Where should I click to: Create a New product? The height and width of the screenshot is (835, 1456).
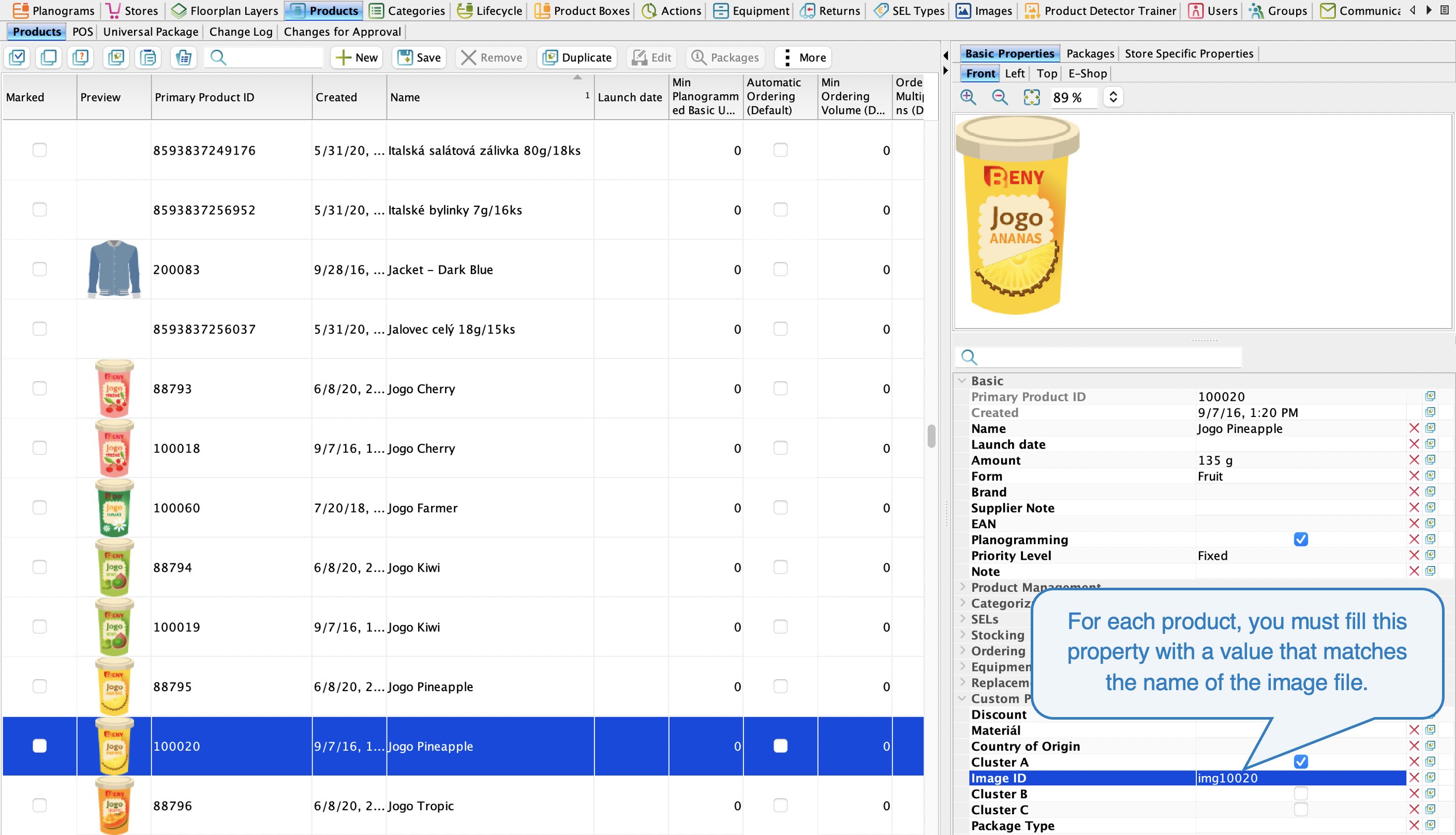click(x=356, y=57)
